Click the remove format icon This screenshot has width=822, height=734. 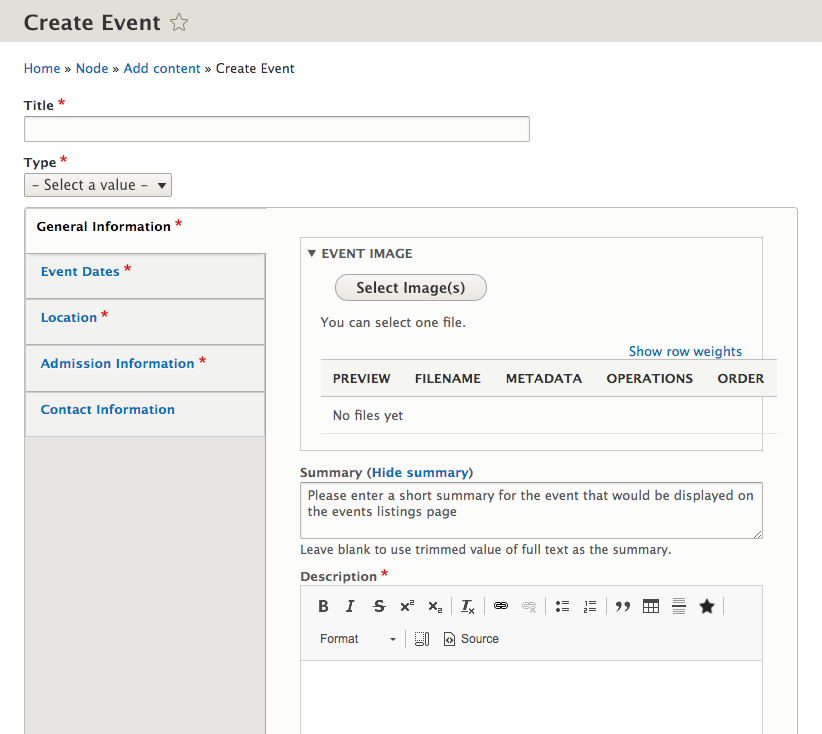point(467,606)
